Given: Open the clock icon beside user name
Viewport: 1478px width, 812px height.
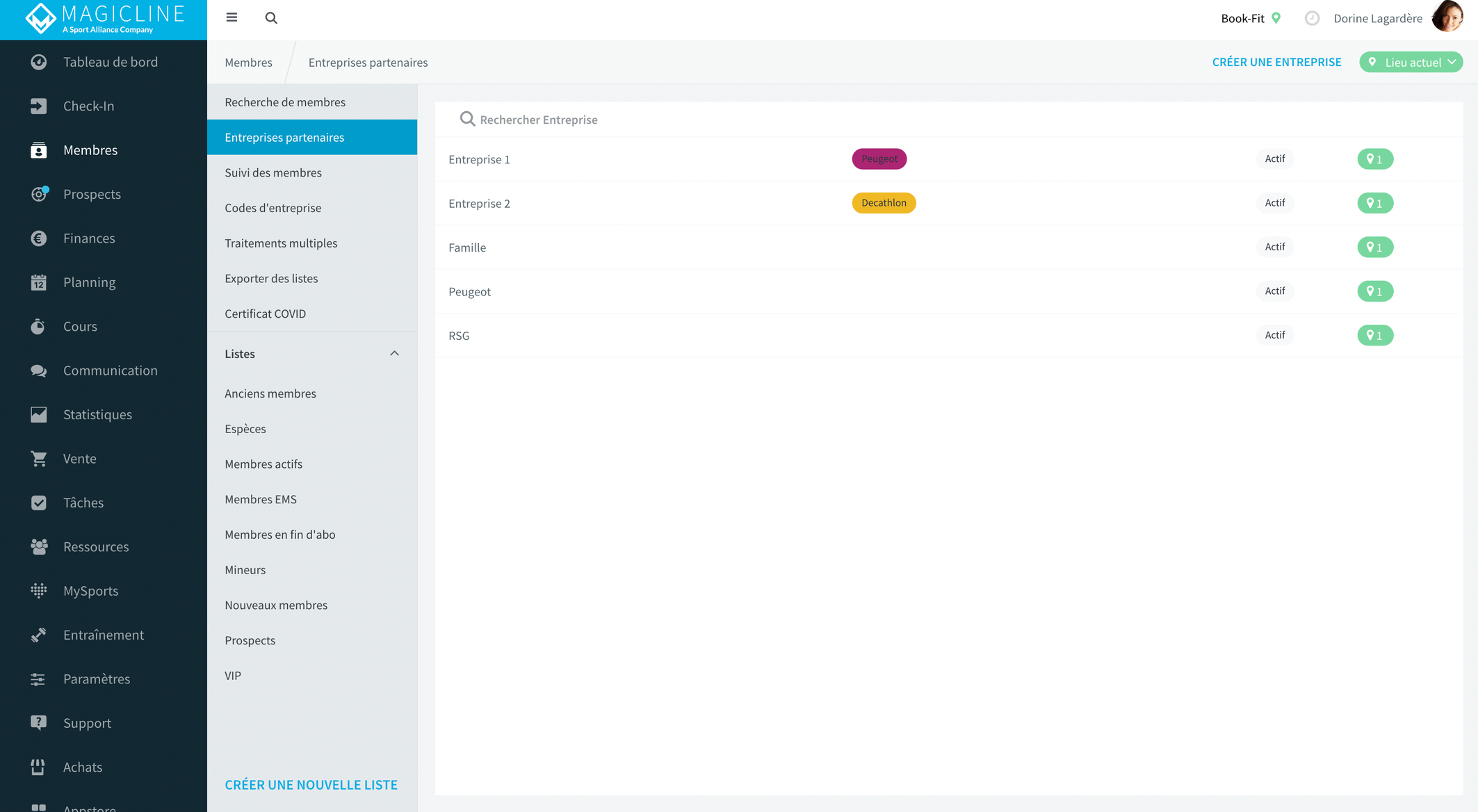Looking at the screenshot, I should (1312, 19).
